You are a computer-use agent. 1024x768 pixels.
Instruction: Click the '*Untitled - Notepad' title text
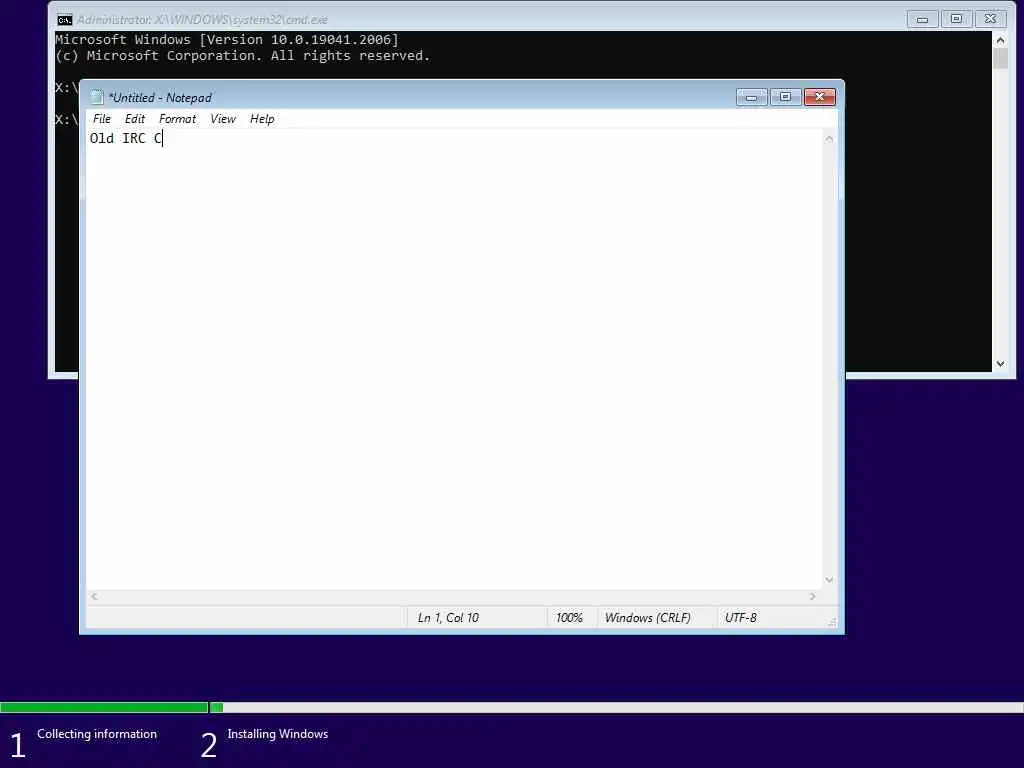click(160, 98)
